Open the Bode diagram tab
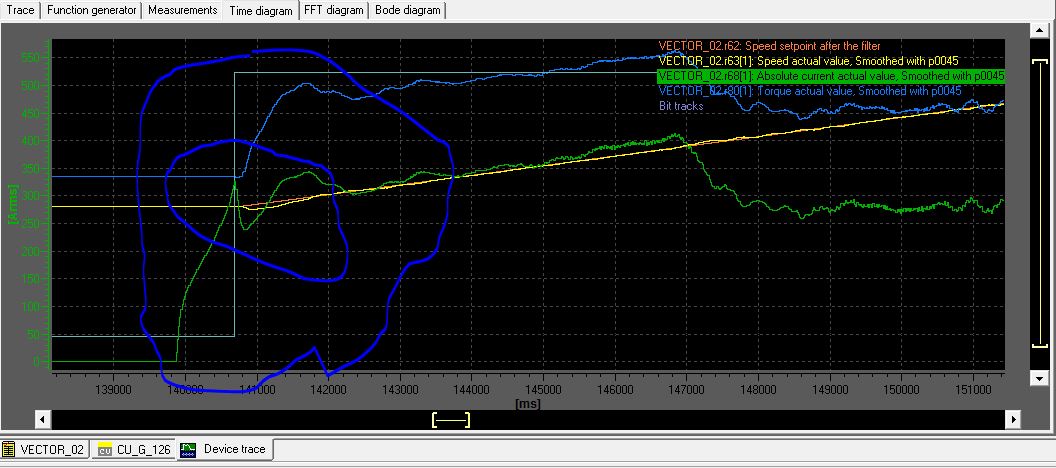1056x468 pixels. pyautogui.click(x=407, y=10)
